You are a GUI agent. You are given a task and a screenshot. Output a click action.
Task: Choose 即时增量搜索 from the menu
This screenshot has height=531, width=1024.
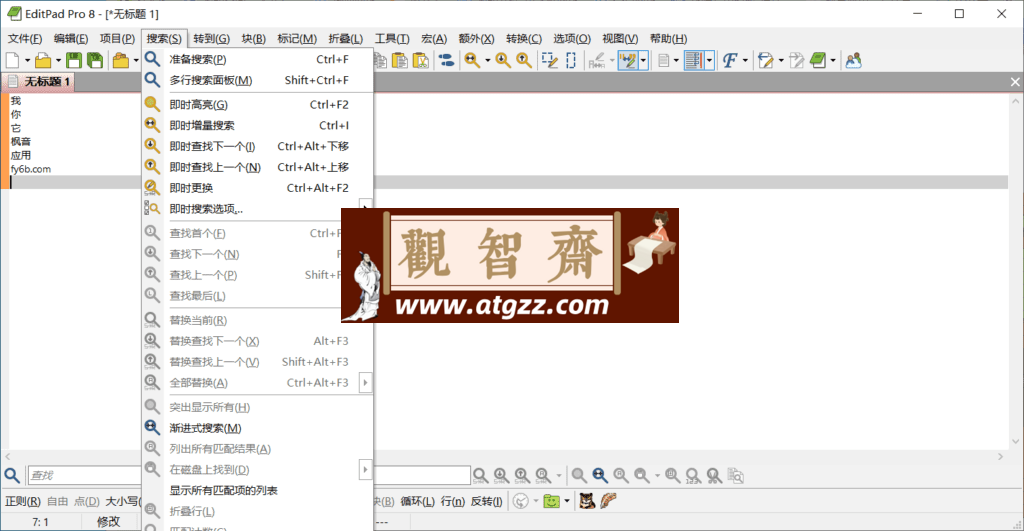257,125
